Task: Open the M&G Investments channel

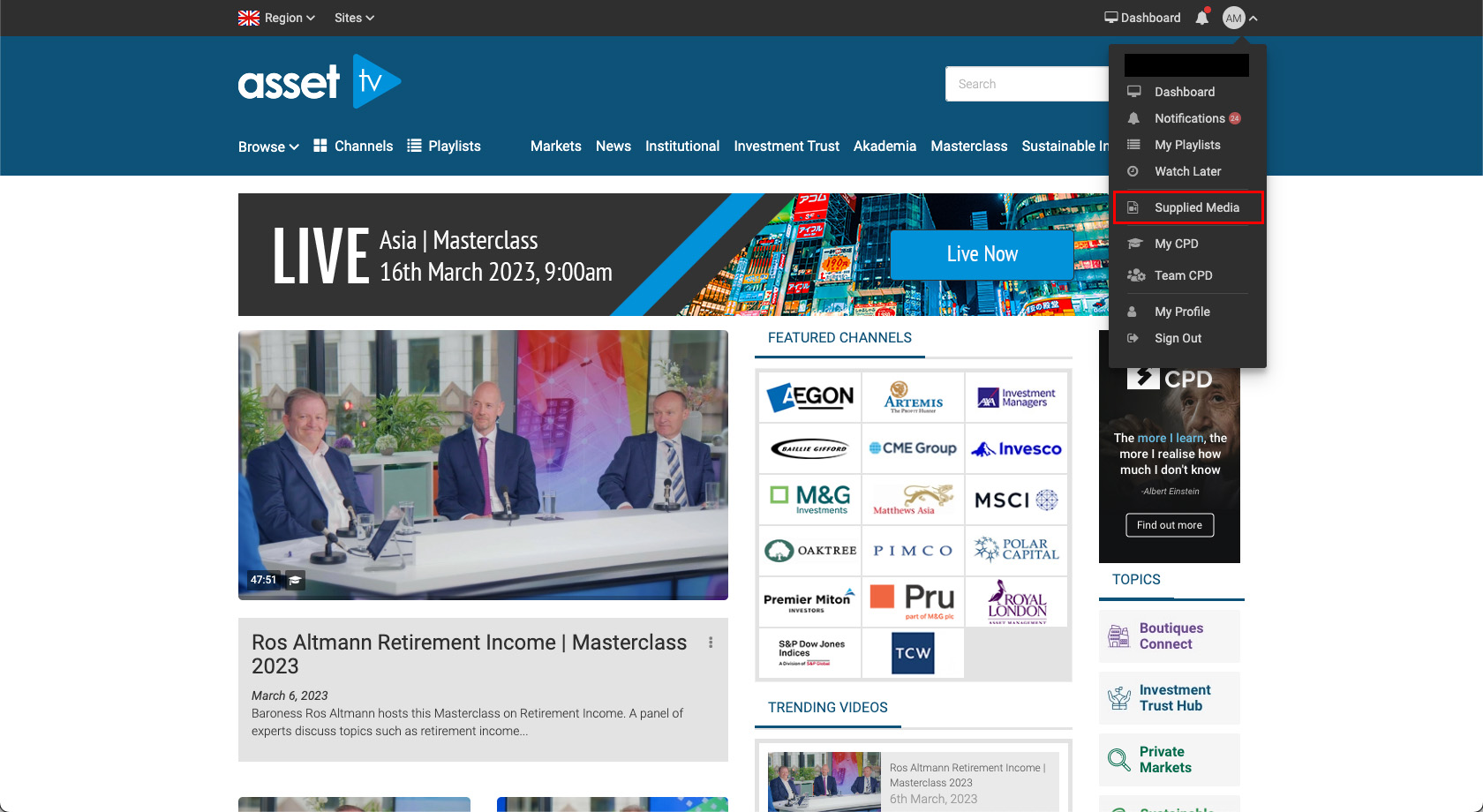Action: (810, 500)
